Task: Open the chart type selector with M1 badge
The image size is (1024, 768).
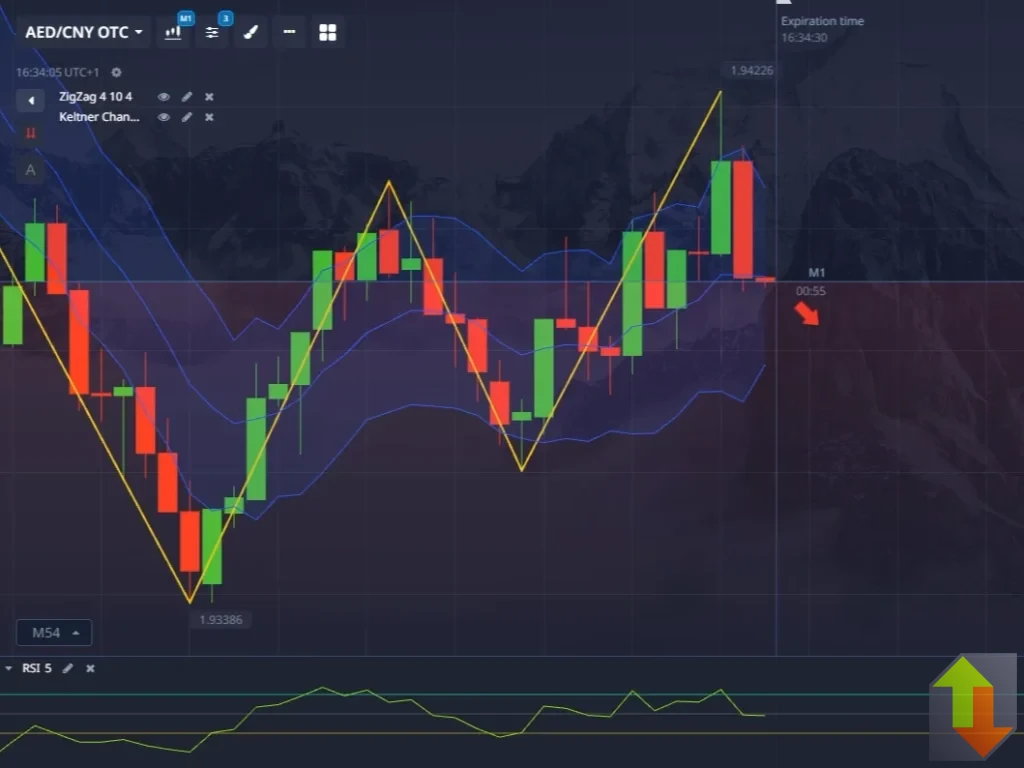Action: [x=173, y=33]
